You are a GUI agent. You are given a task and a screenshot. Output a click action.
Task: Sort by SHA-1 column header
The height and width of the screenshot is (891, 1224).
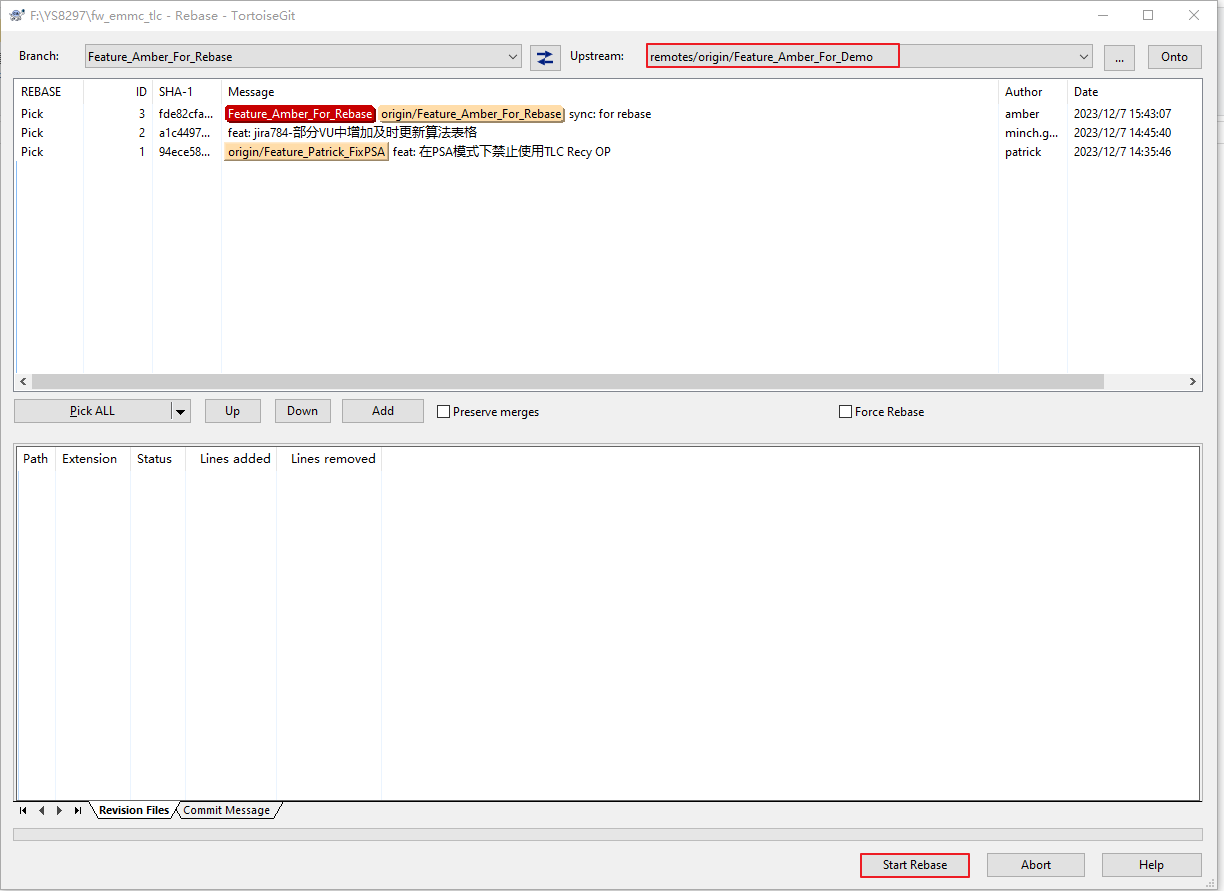[x=187, y=92]
